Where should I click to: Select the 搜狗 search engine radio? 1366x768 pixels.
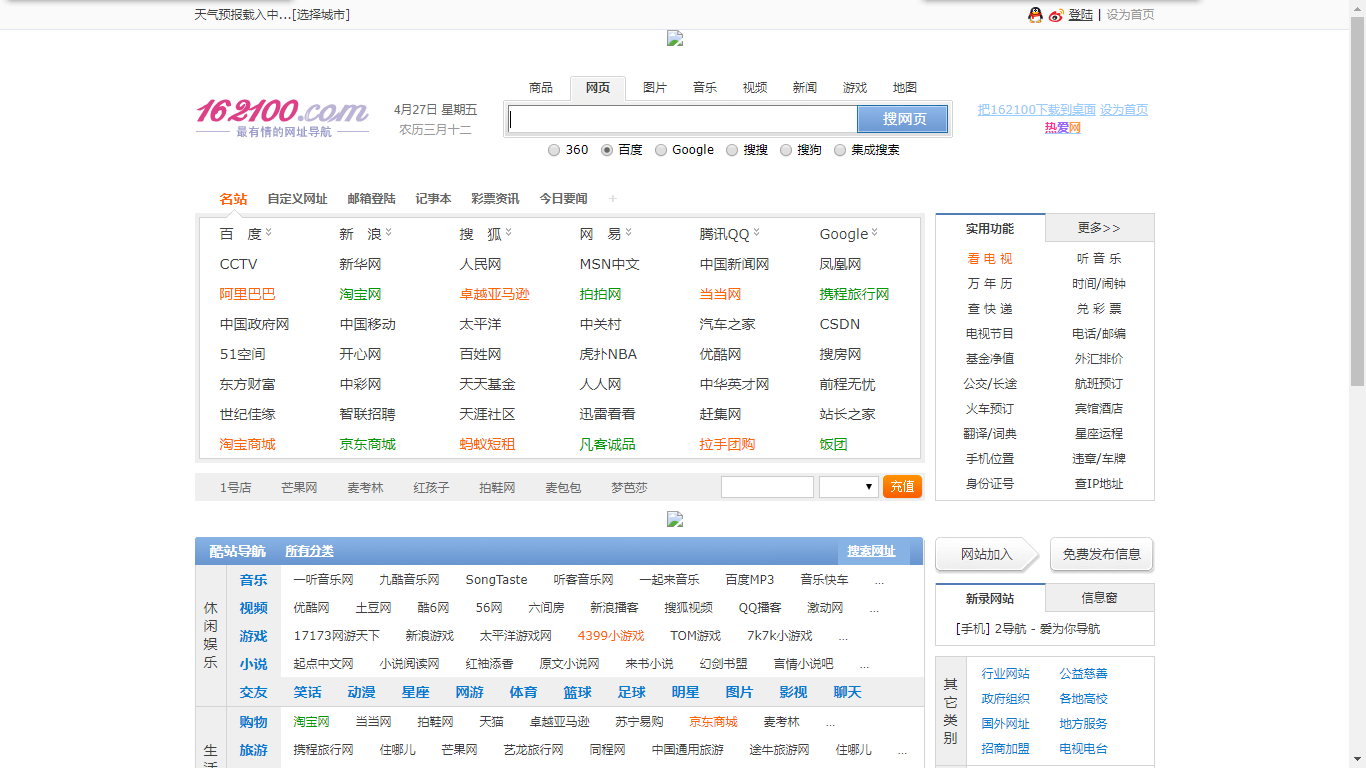click(786, 150)
